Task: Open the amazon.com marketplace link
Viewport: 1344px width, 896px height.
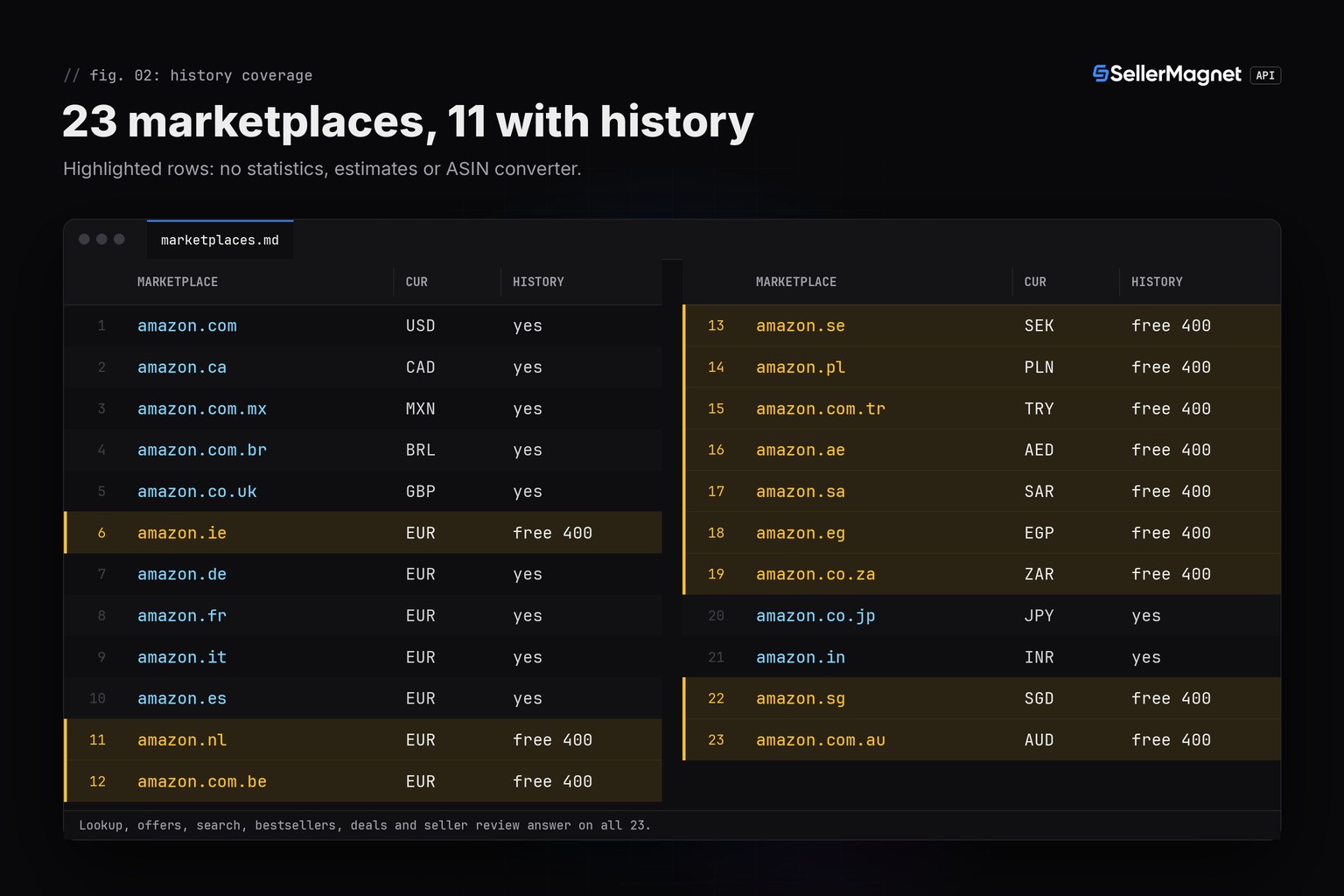Action: [187, 325]
